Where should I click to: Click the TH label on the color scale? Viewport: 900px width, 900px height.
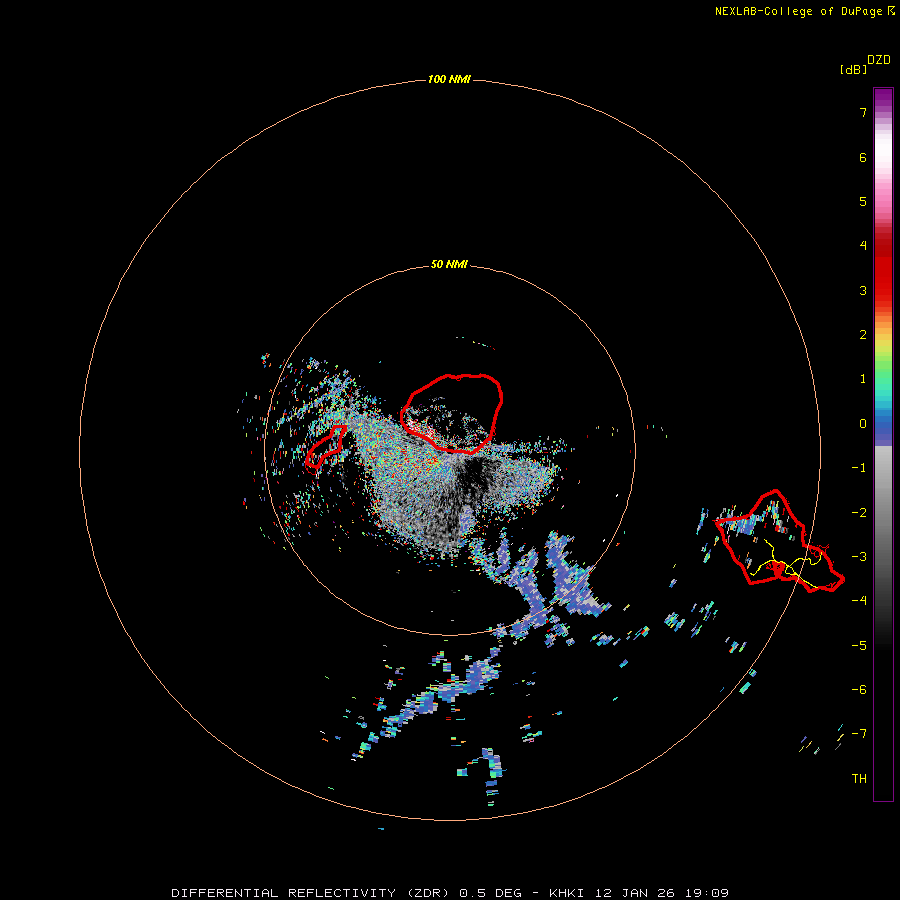pyautogui.click(x=859, y=779)
